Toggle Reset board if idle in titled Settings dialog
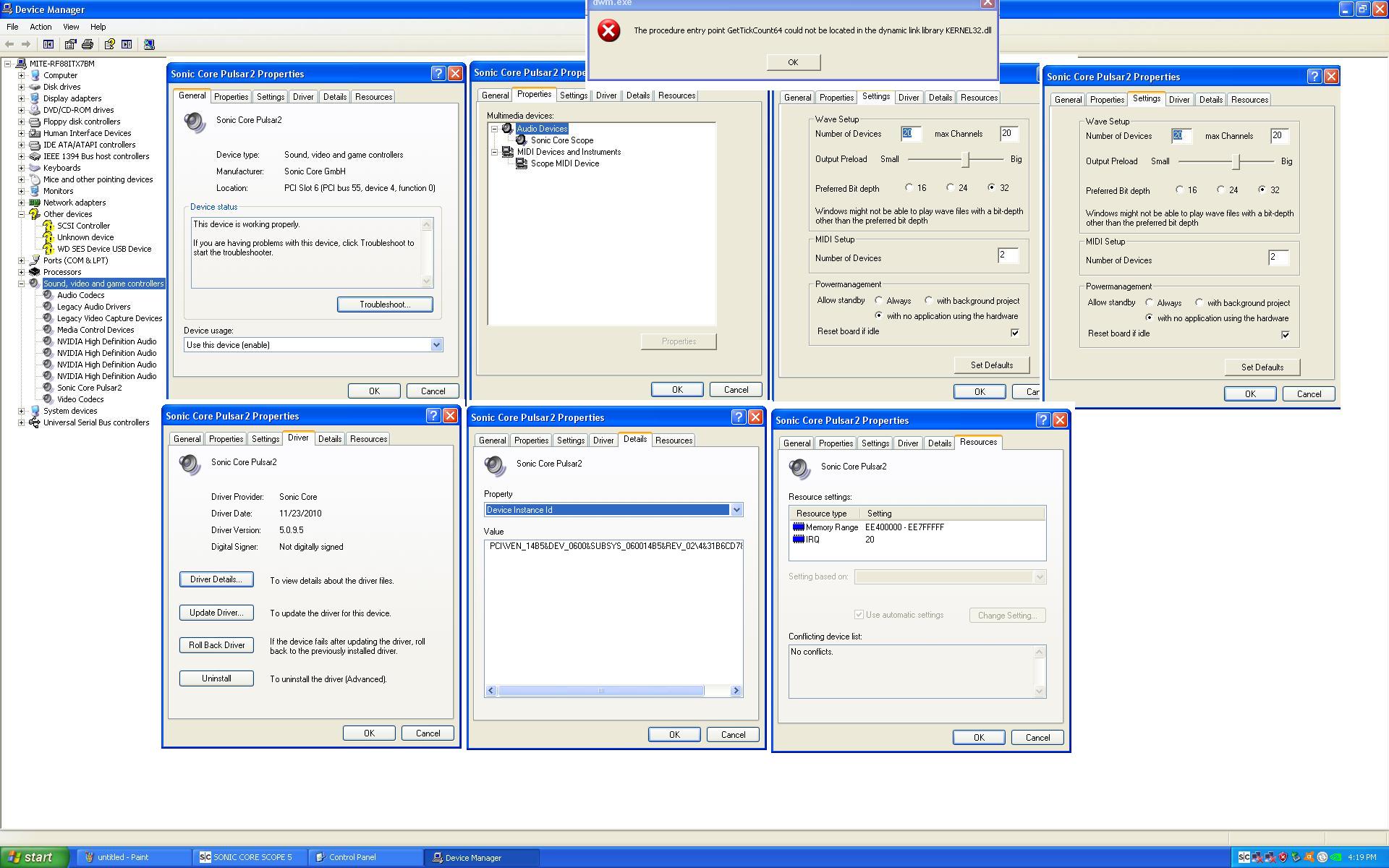 click(x=1286, y=334)
